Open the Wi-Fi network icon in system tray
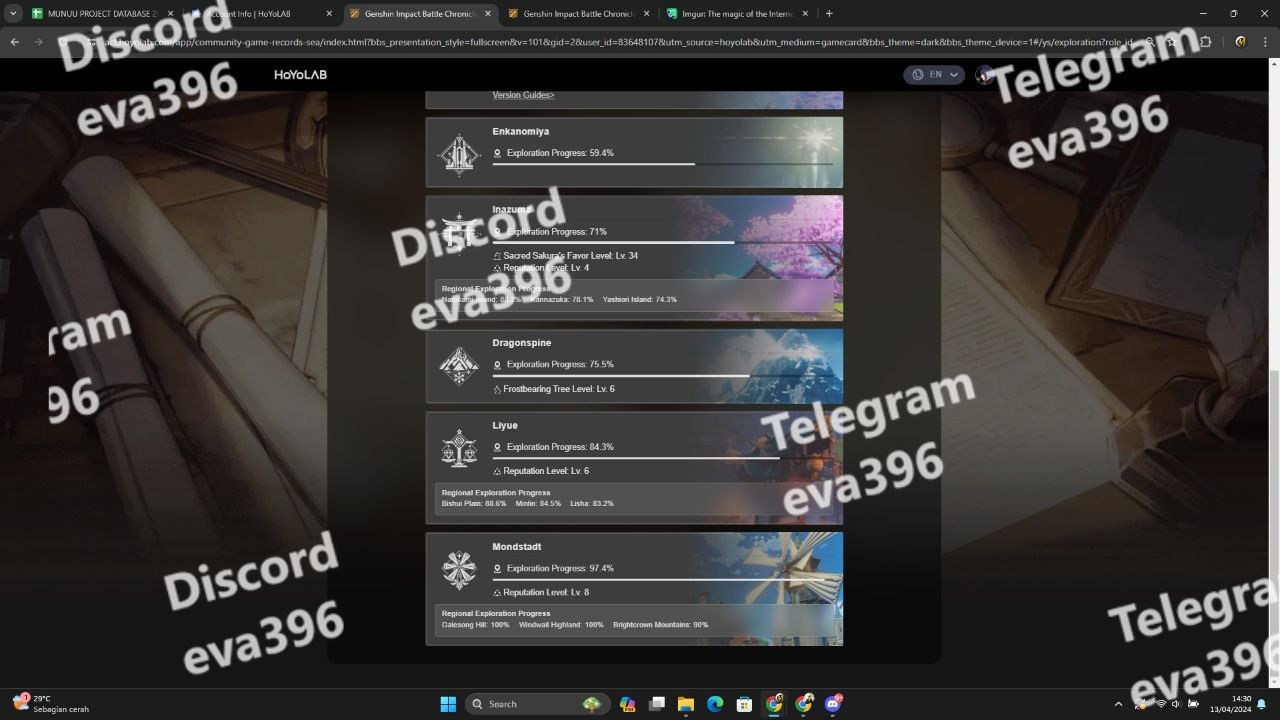 [x=1161, y=704]
